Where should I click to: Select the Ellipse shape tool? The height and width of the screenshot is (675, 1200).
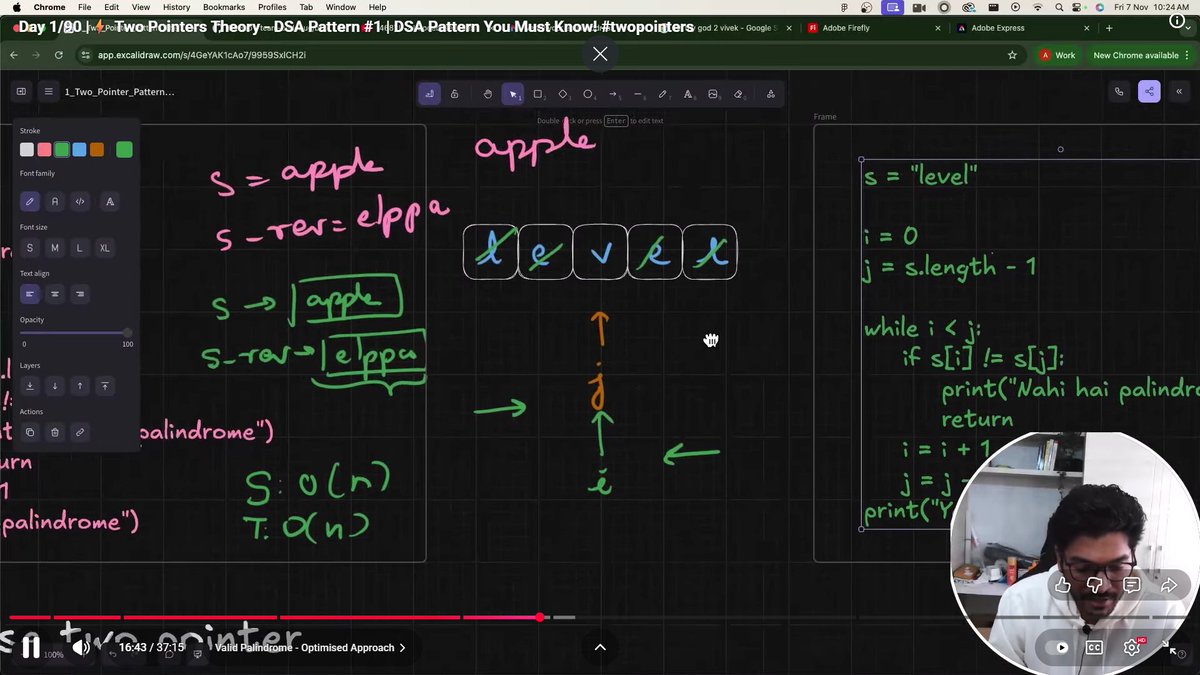tap(588, 94)
